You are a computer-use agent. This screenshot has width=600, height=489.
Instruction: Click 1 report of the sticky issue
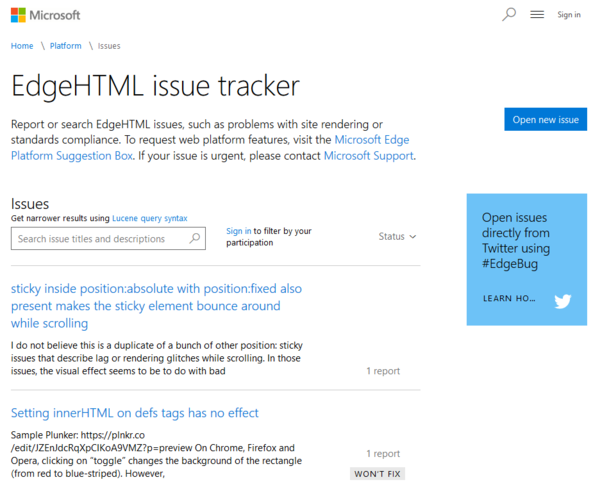click(383, 371)
